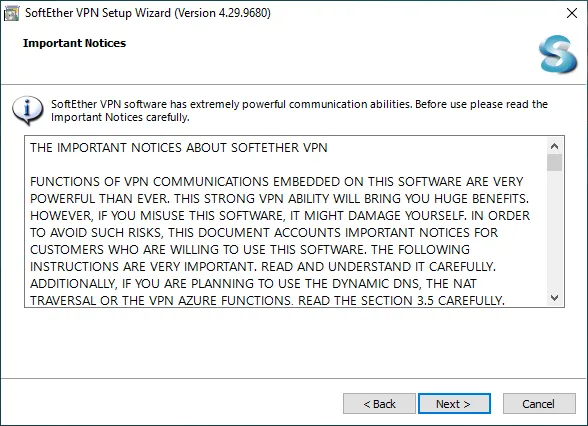Click the scrollbar thumb in notices box
Viewport: 588px width, 426px height.
[554, 162]
